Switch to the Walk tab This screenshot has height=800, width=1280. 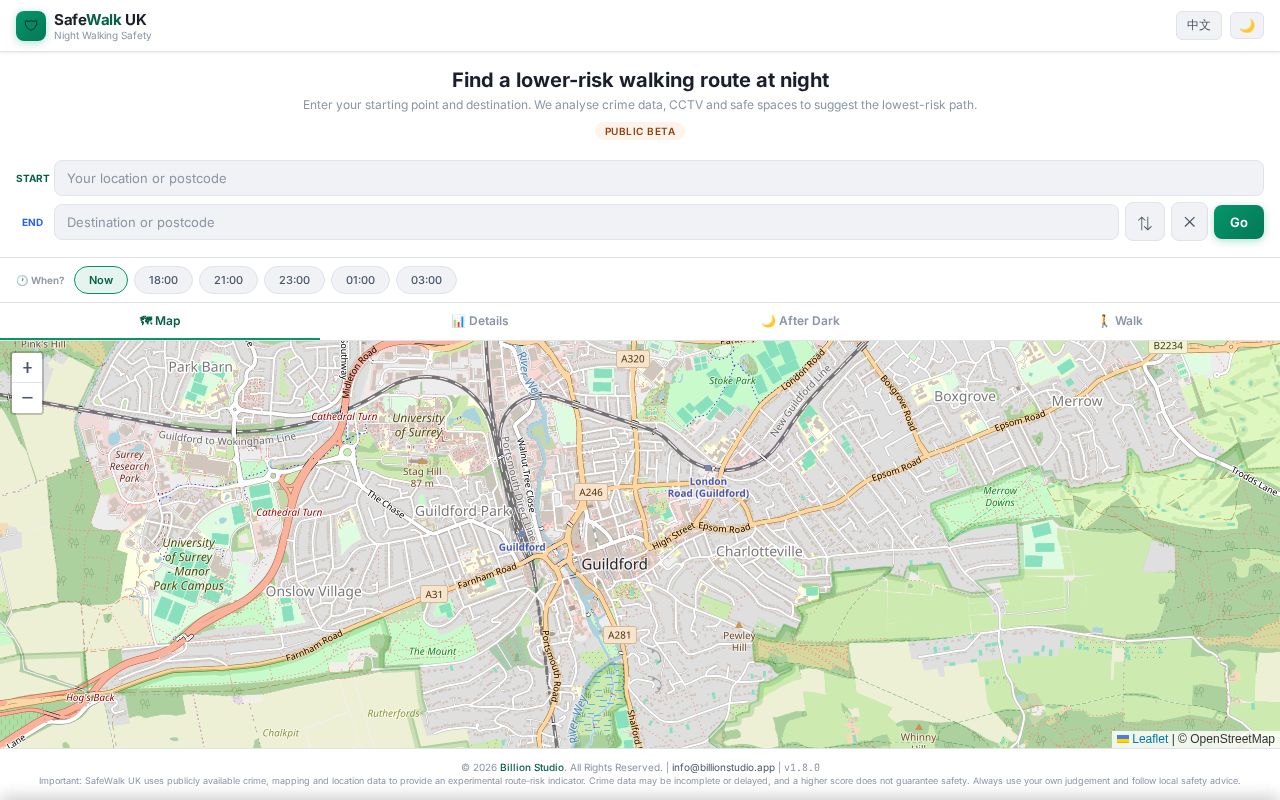(1120, 321)
